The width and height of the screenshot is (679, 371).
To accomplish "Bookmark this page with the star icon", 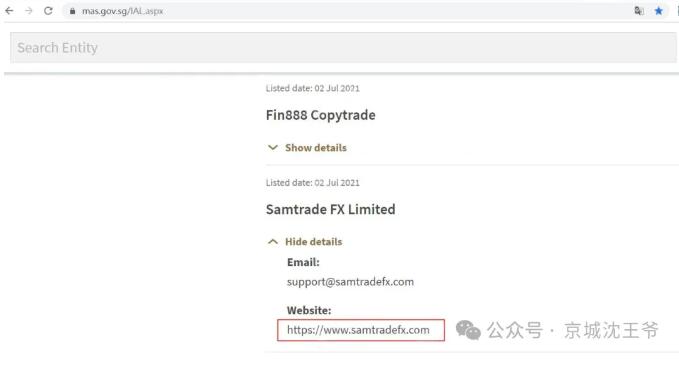I will tap(659, 11).
